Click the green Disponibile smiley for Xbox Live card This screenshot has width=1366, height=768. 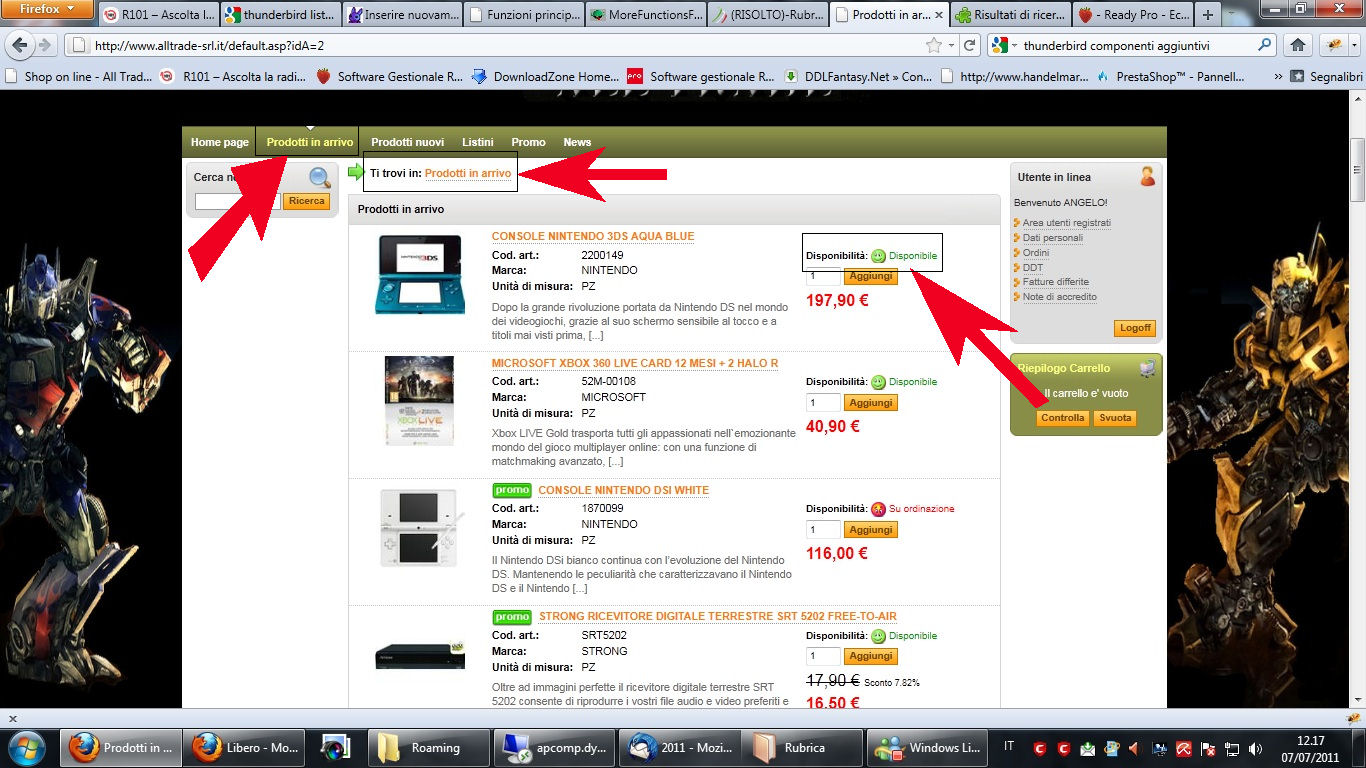click(878, 382)
